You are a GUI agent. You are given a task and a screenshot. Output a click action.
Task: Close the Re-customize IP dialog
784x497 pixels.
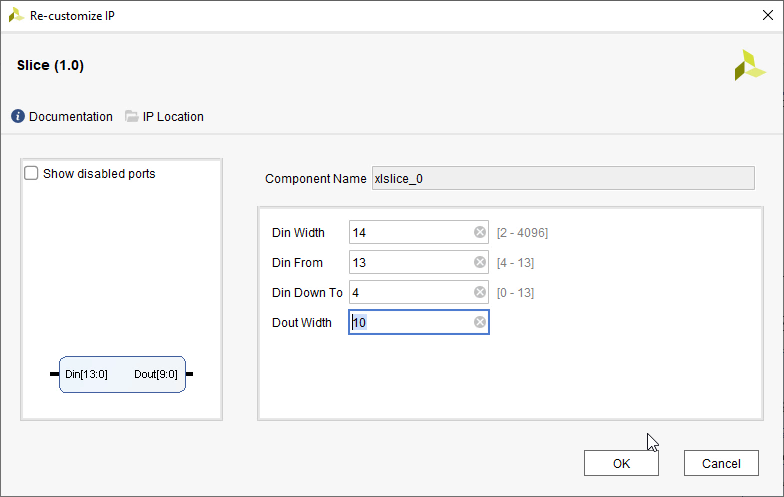pos(768,16)
